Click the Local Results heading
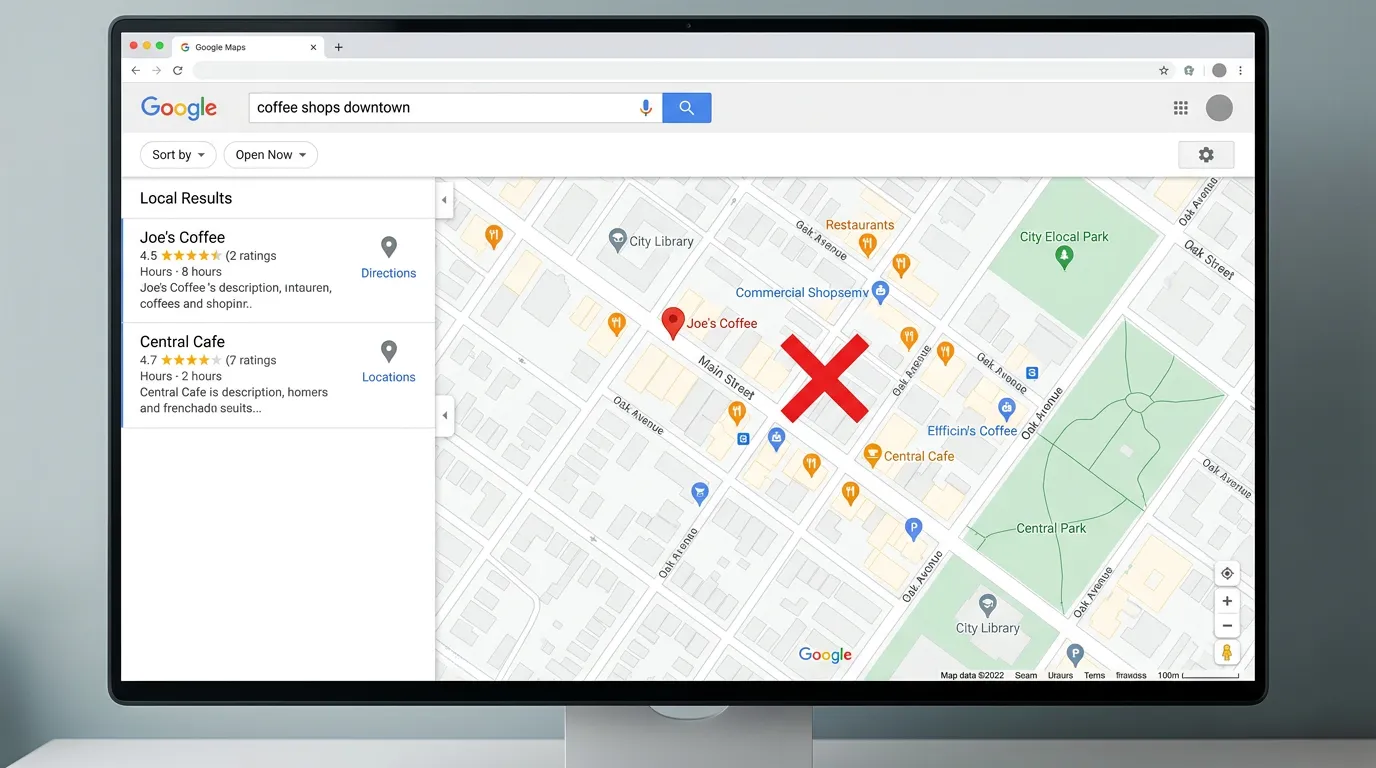This screenshot has height=768, width=1376. pyautogui.click(x=186, y=198)
